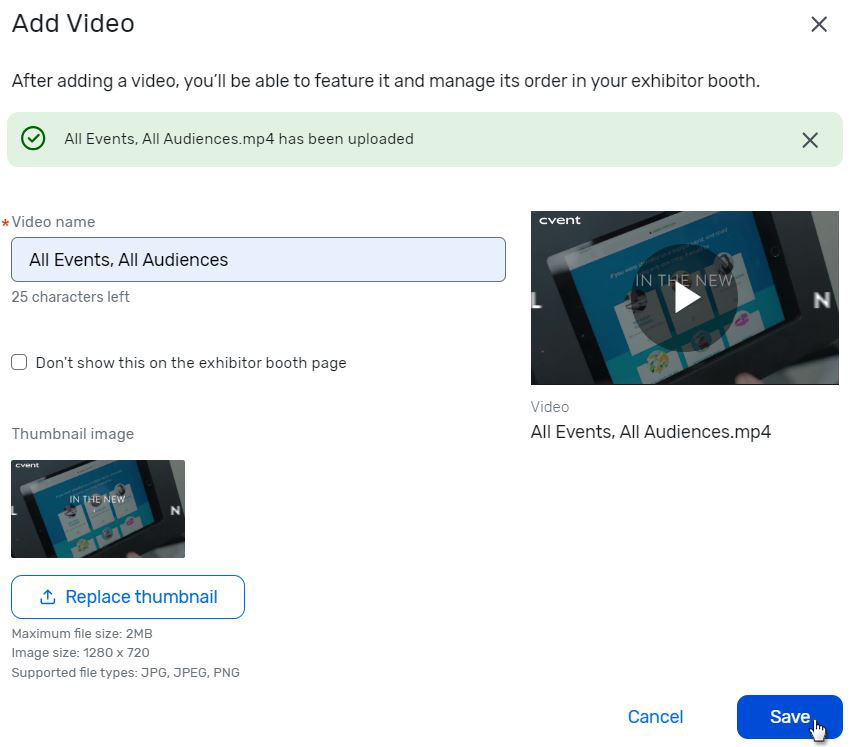Close the Add Video dialog
Viewport: 855px width, 747px height.
pyautogui.click(x=819, y=24)
